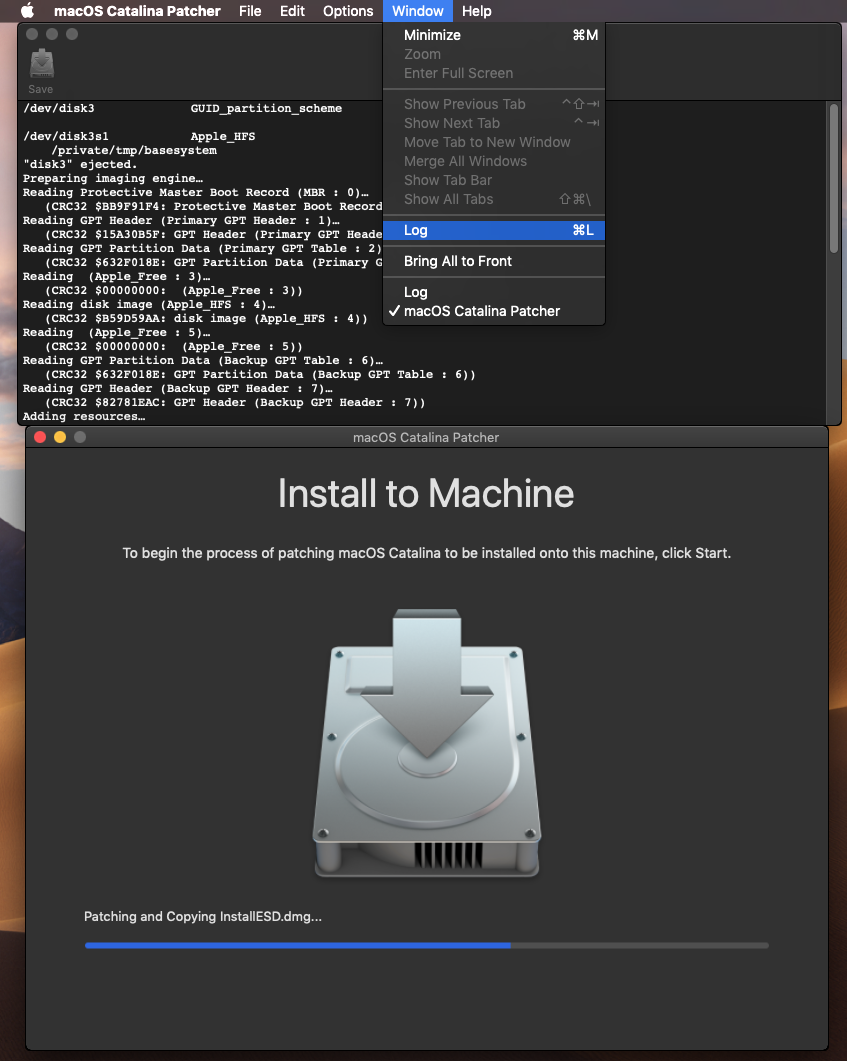
Task: Click Merge All Windows menu item
Action: click(494, 161)
